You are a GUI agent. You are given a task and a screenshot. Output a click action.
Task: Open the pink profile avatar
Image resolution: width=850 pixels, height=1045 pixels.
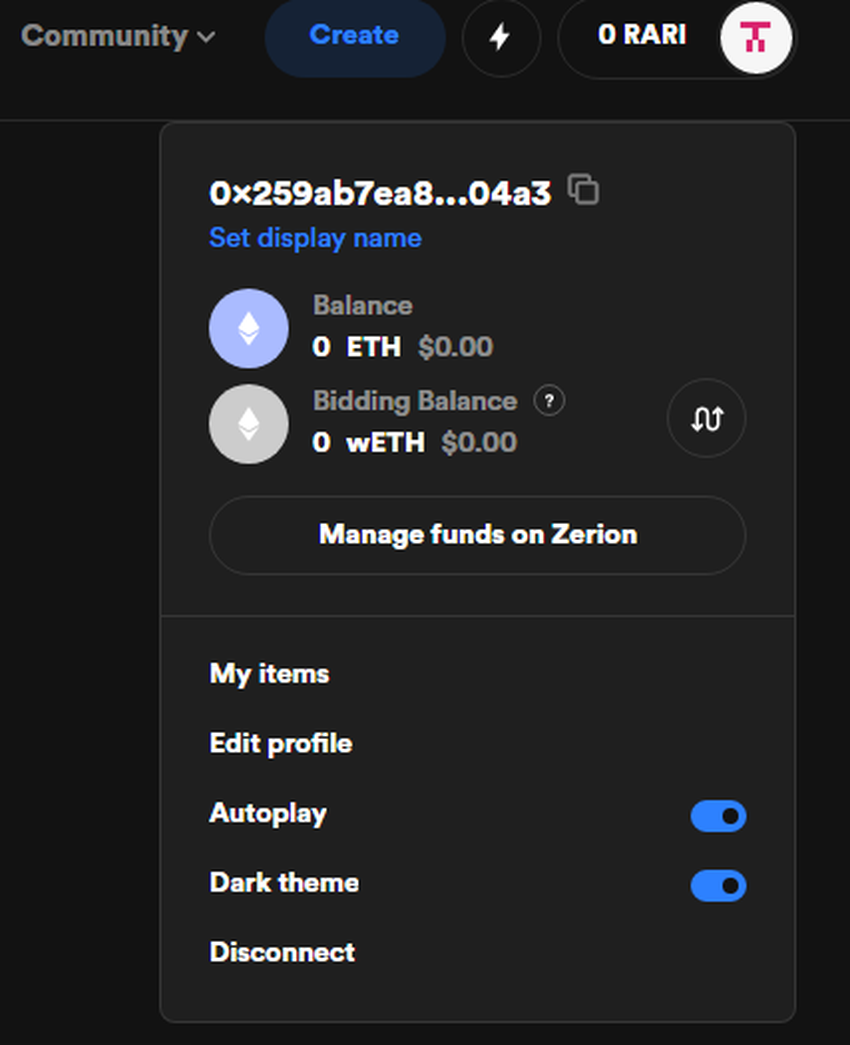(756, 37)
